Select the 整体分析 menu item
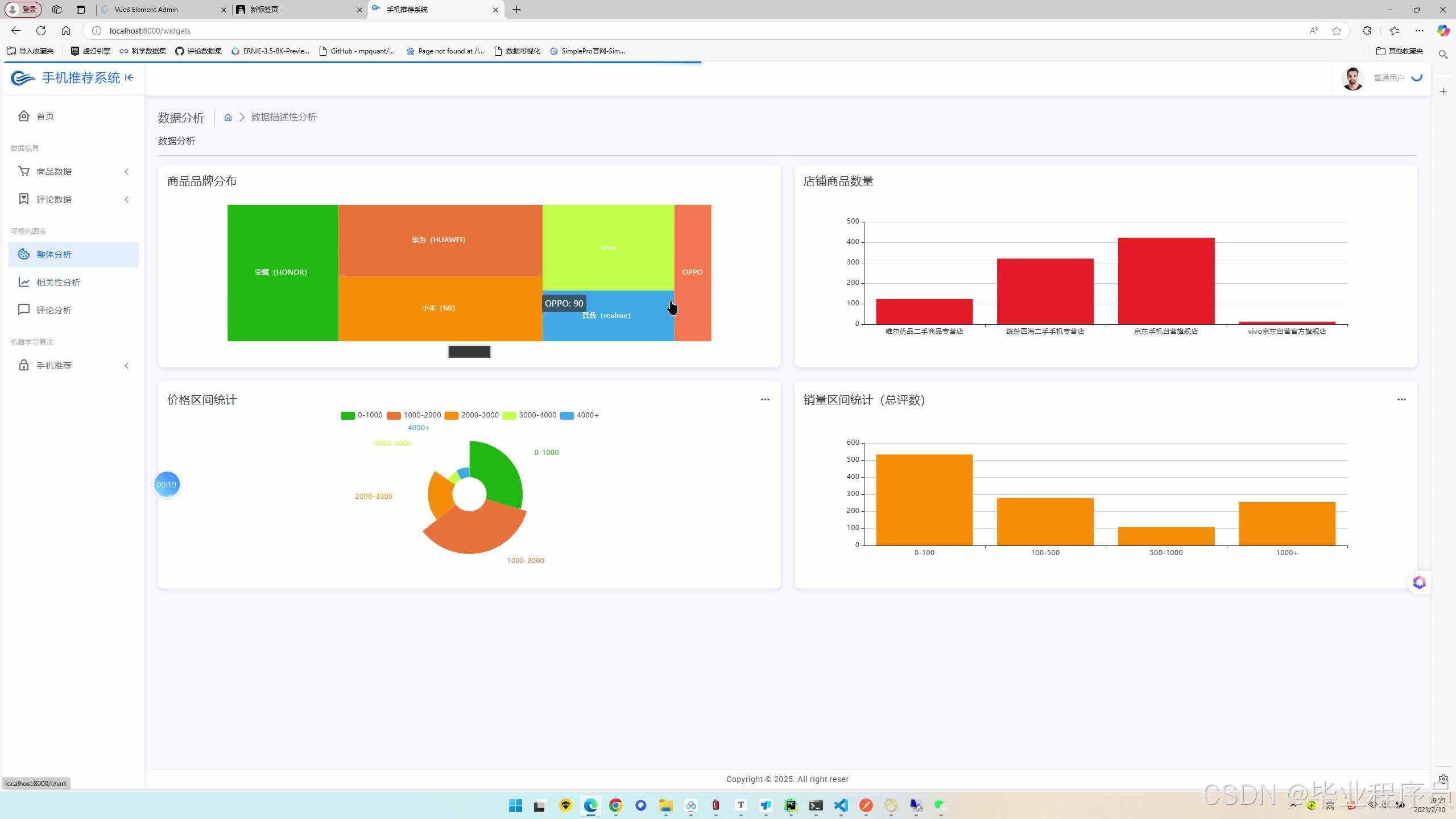This screenshot has height=819, width=1456. tap(73, 254)
